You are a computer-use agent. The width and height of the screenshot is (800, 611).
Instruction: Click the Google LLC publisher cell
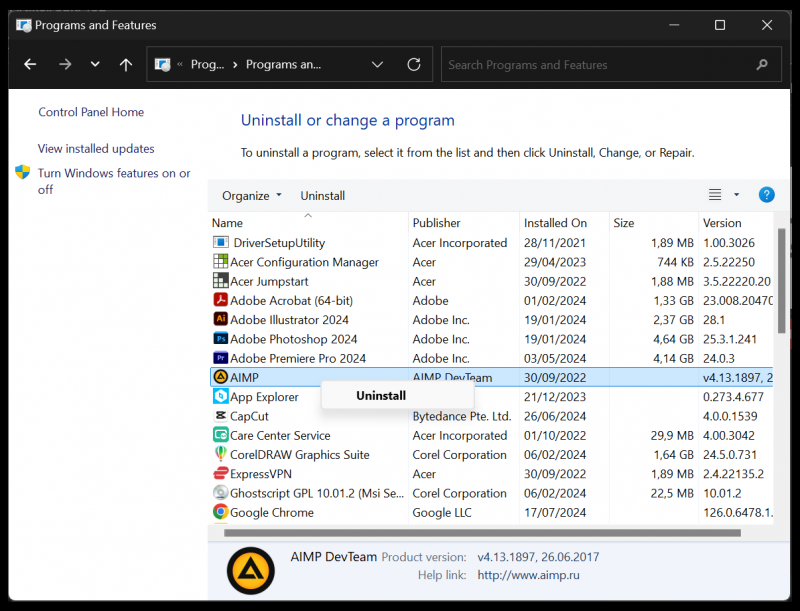click(x=442, y=513)
